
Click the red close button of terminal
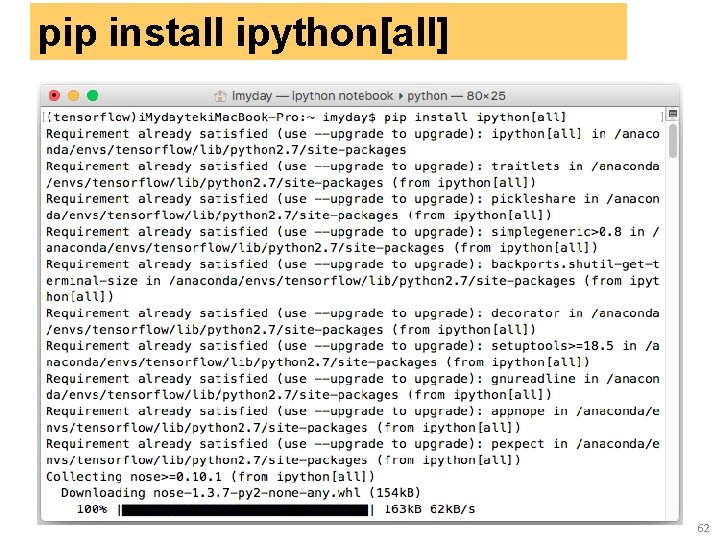[x=54, y=96]
